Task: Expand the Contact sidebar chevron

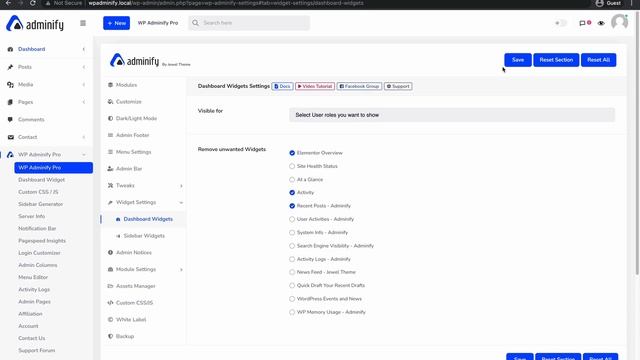Action: [84, 137]
